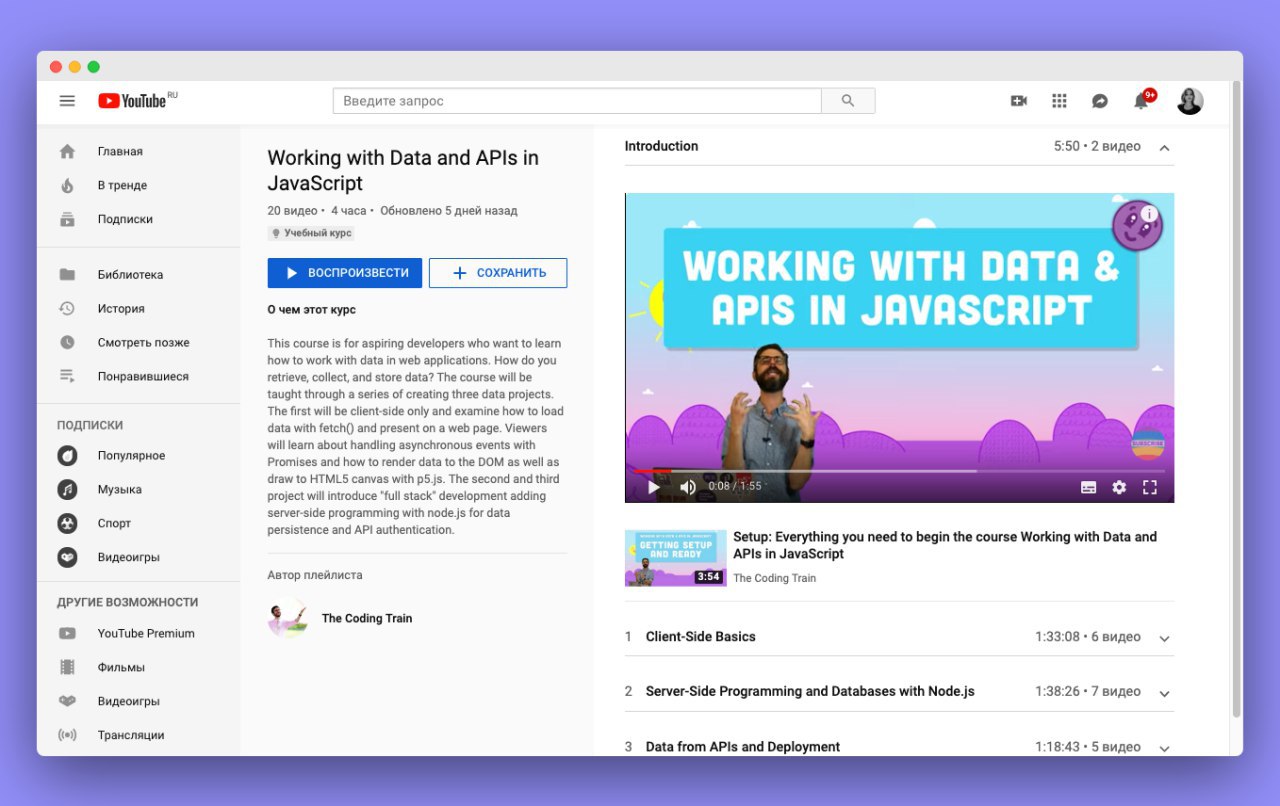
Task: Click the Популярное channel icon
Action: point(67,456)
